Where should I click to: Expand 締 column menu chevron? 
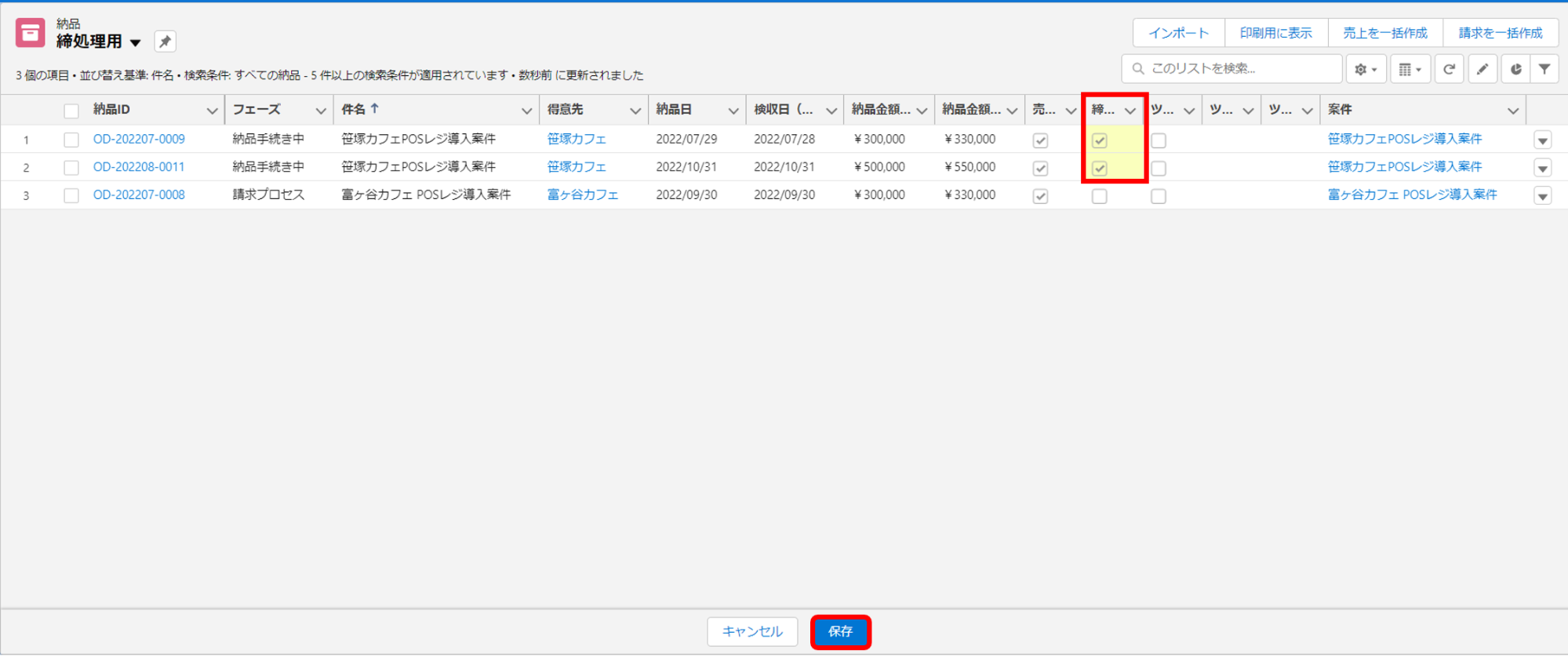[x=1130, y=111]
